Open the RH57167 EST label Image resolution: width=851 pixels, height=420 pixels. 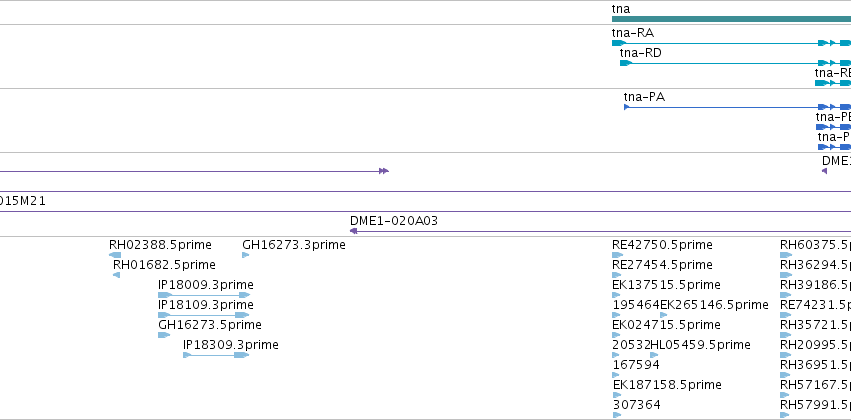coord(815,385)
